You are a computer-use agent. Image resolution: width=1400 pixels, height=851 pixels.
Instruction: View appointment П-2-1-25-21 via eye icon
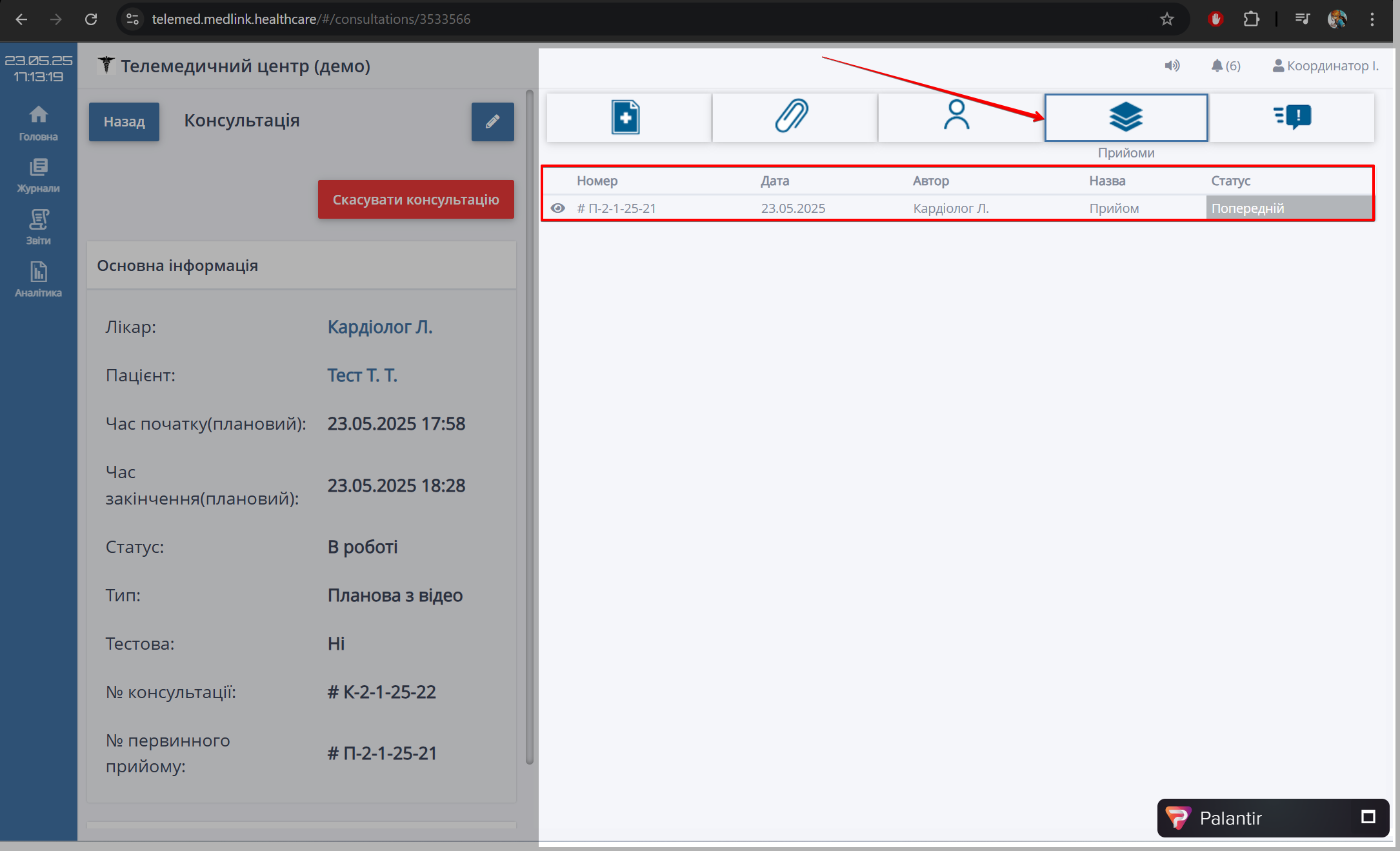click(x=558, y=208)
